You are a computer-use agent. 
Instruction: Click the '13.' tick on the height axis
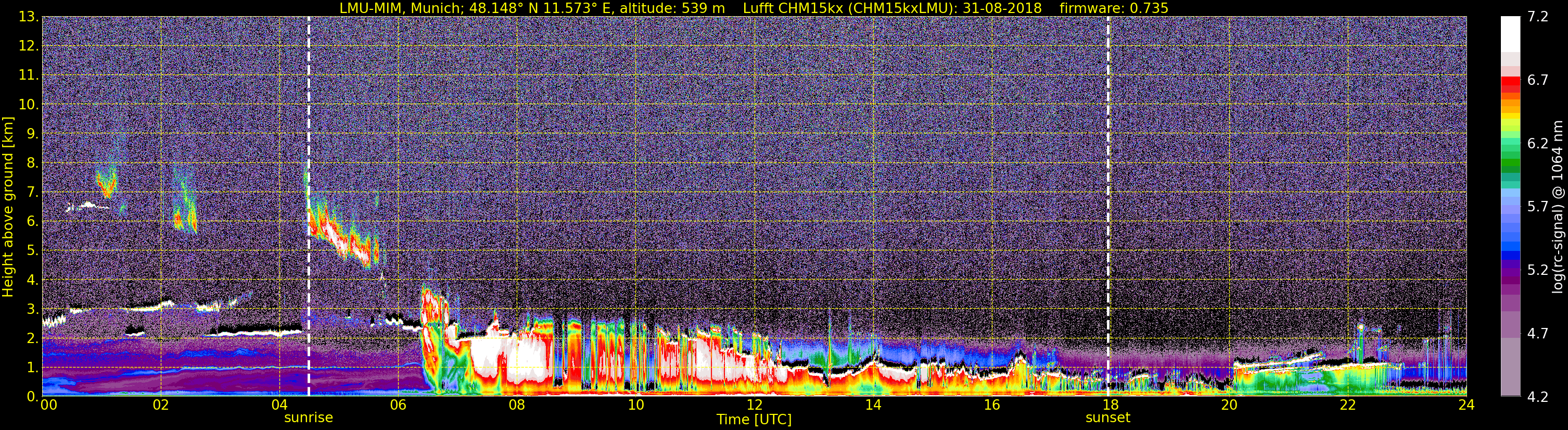(29, 17)
